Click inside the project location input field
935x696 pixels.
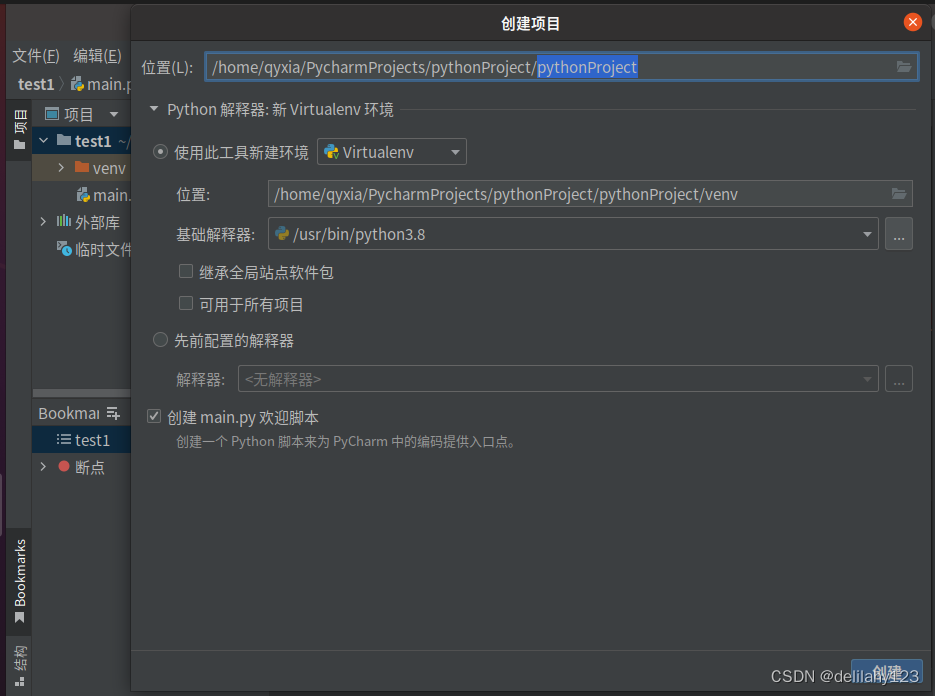point(500,66)
